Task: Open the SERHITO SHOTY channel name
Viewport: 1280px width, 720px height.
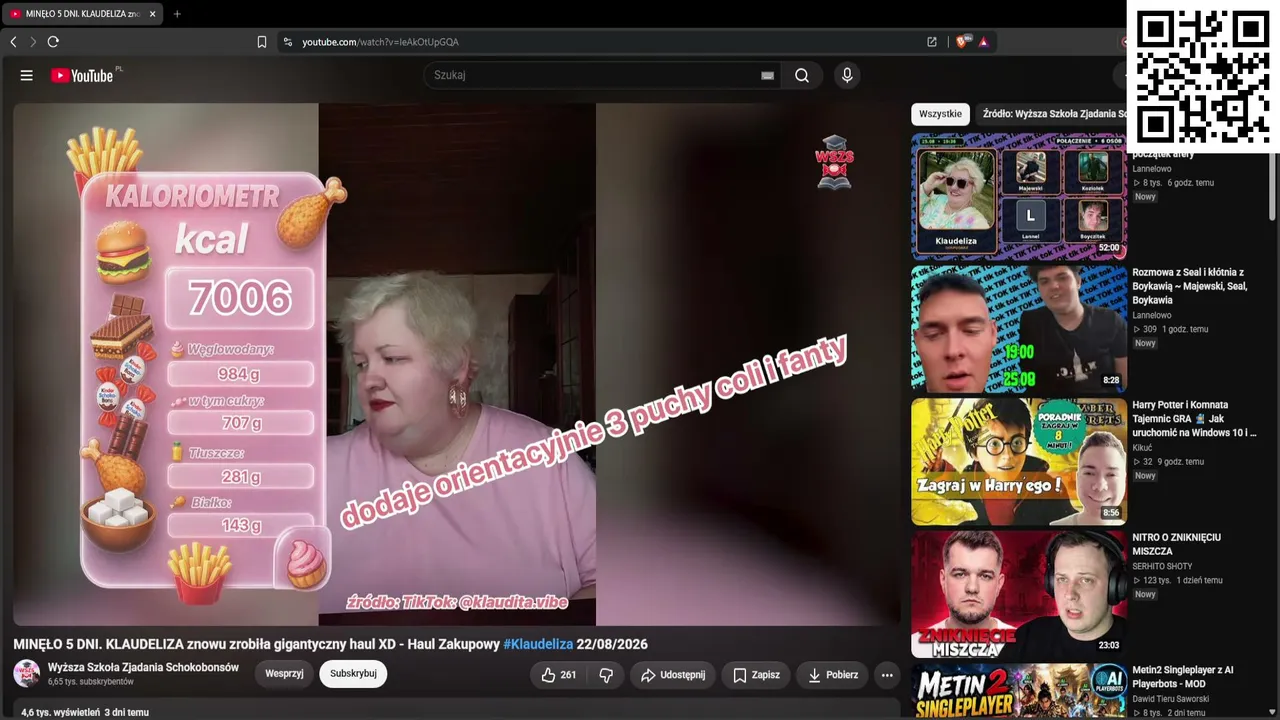Action: click(x=1163, y=567)
